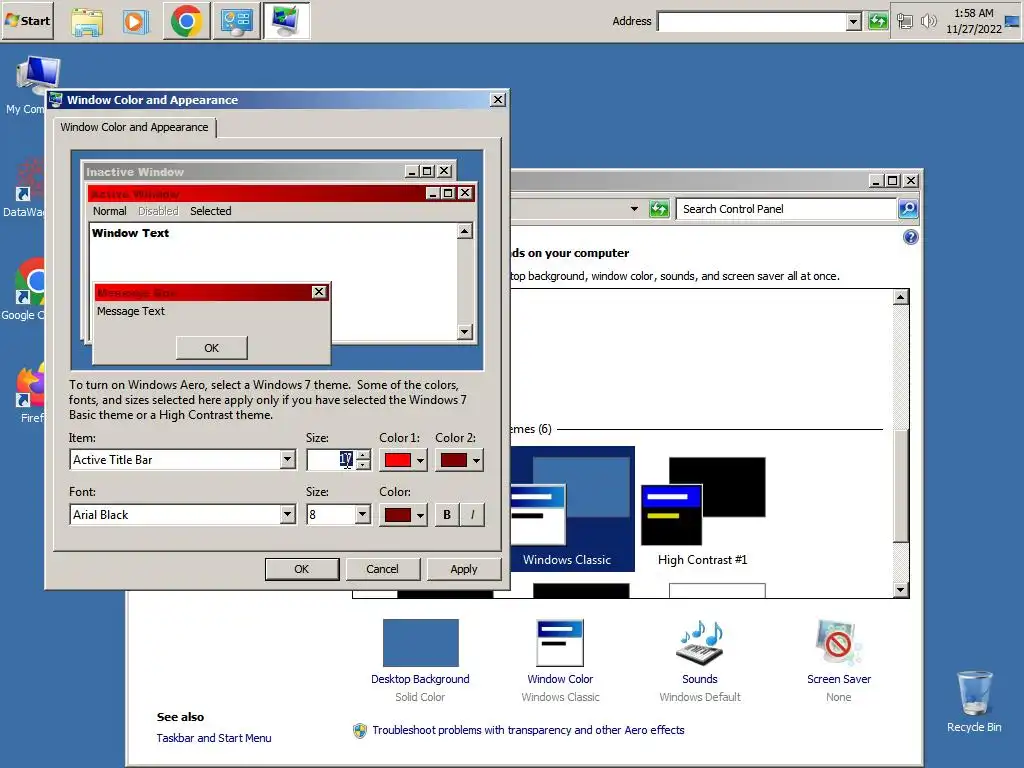The height and width of the screenshot is (768, 1024).
Task: Click the Apply button
Action: (x=464, y=569)
